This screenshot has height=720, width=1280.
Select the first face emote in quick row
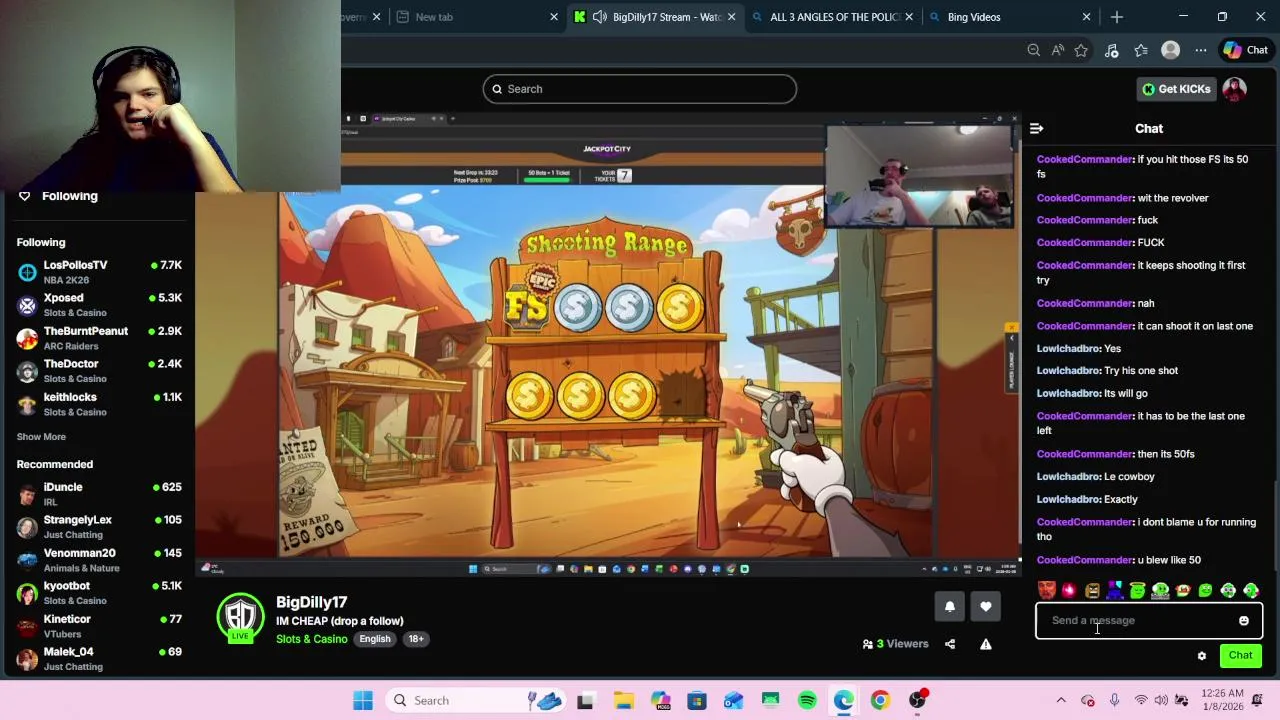click(1046, 591)
